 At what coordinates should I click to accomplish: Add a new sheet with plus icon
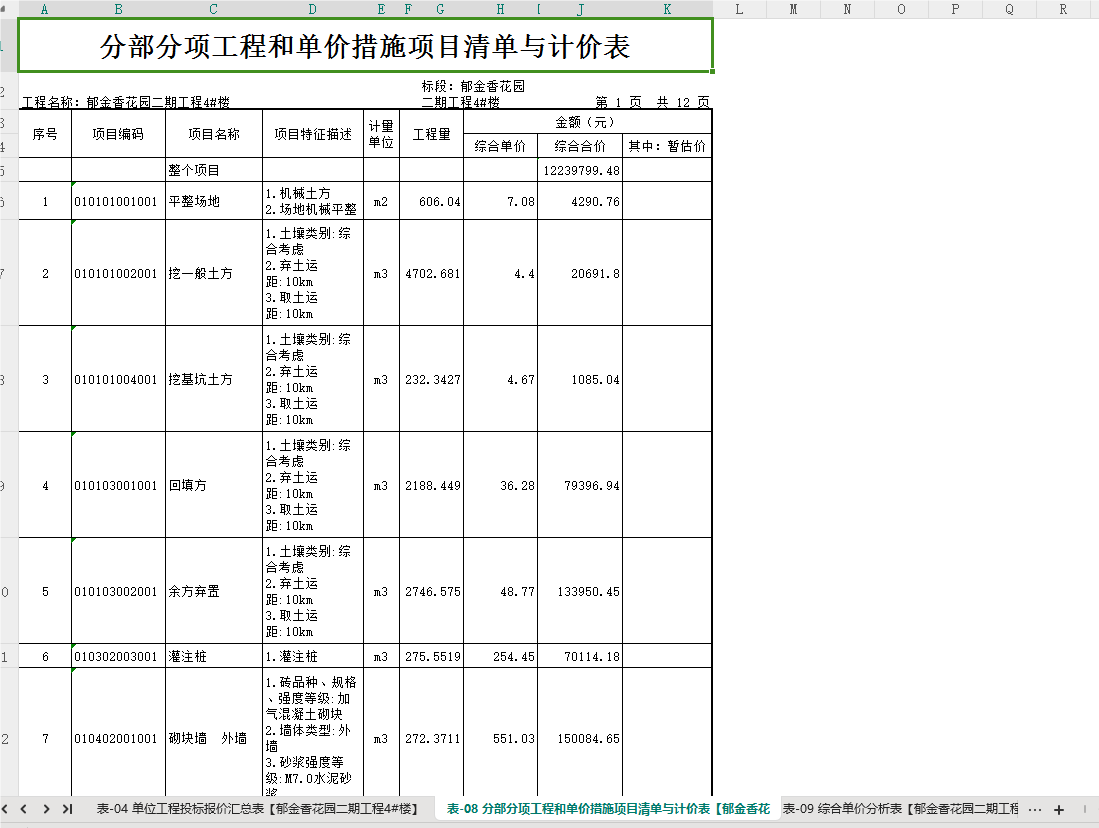1059,810
